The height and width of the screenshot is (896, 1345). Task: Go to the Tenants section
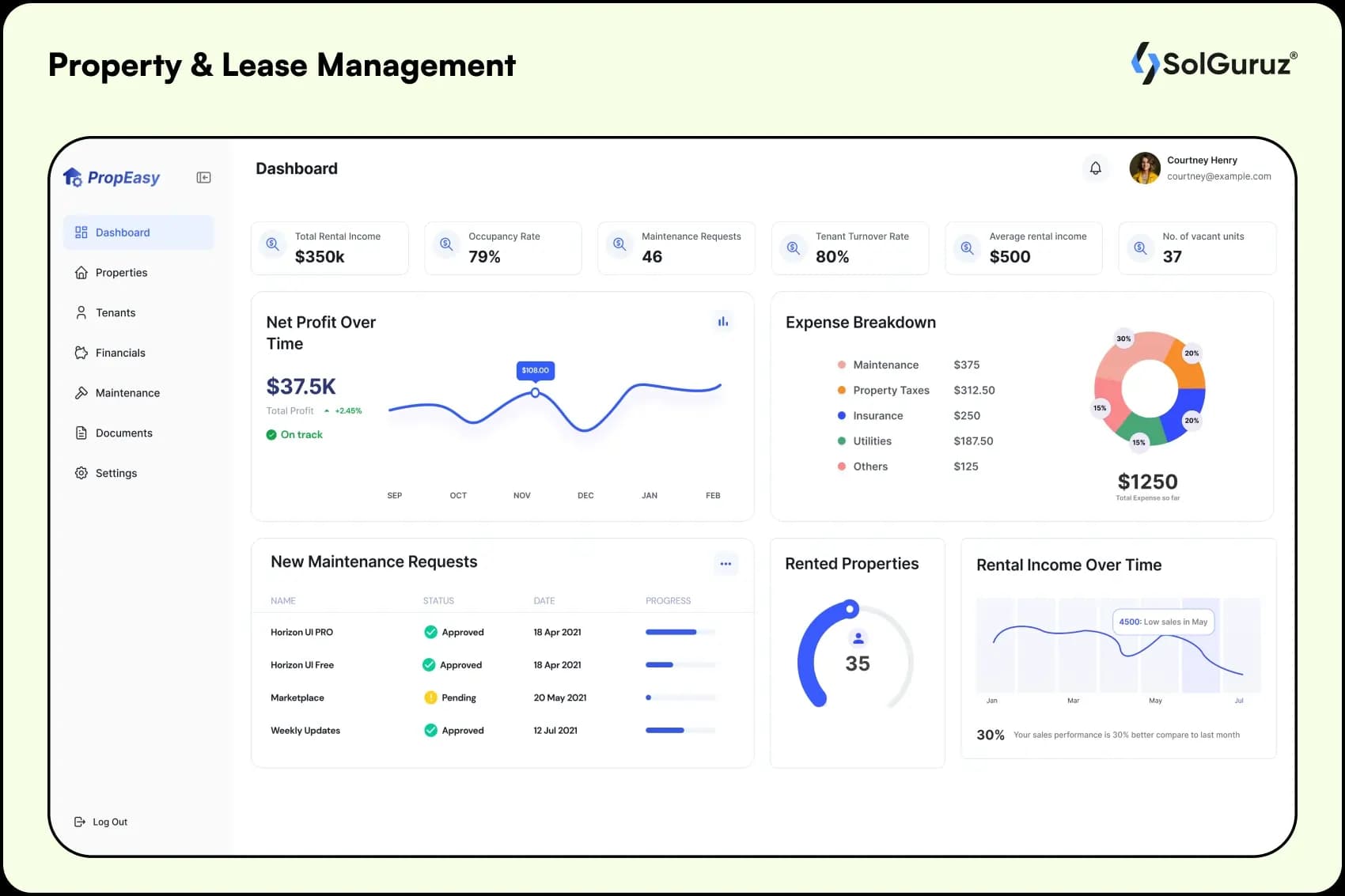[x=116, y=313]
